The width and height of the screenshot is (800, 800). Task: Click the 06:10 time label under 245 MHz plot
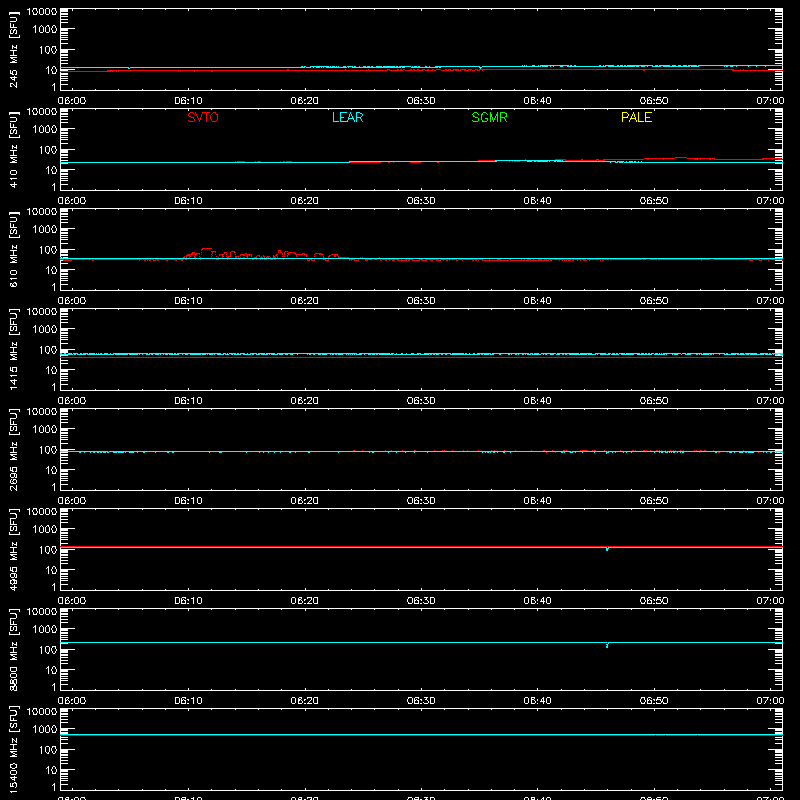[x=188, y=101]
